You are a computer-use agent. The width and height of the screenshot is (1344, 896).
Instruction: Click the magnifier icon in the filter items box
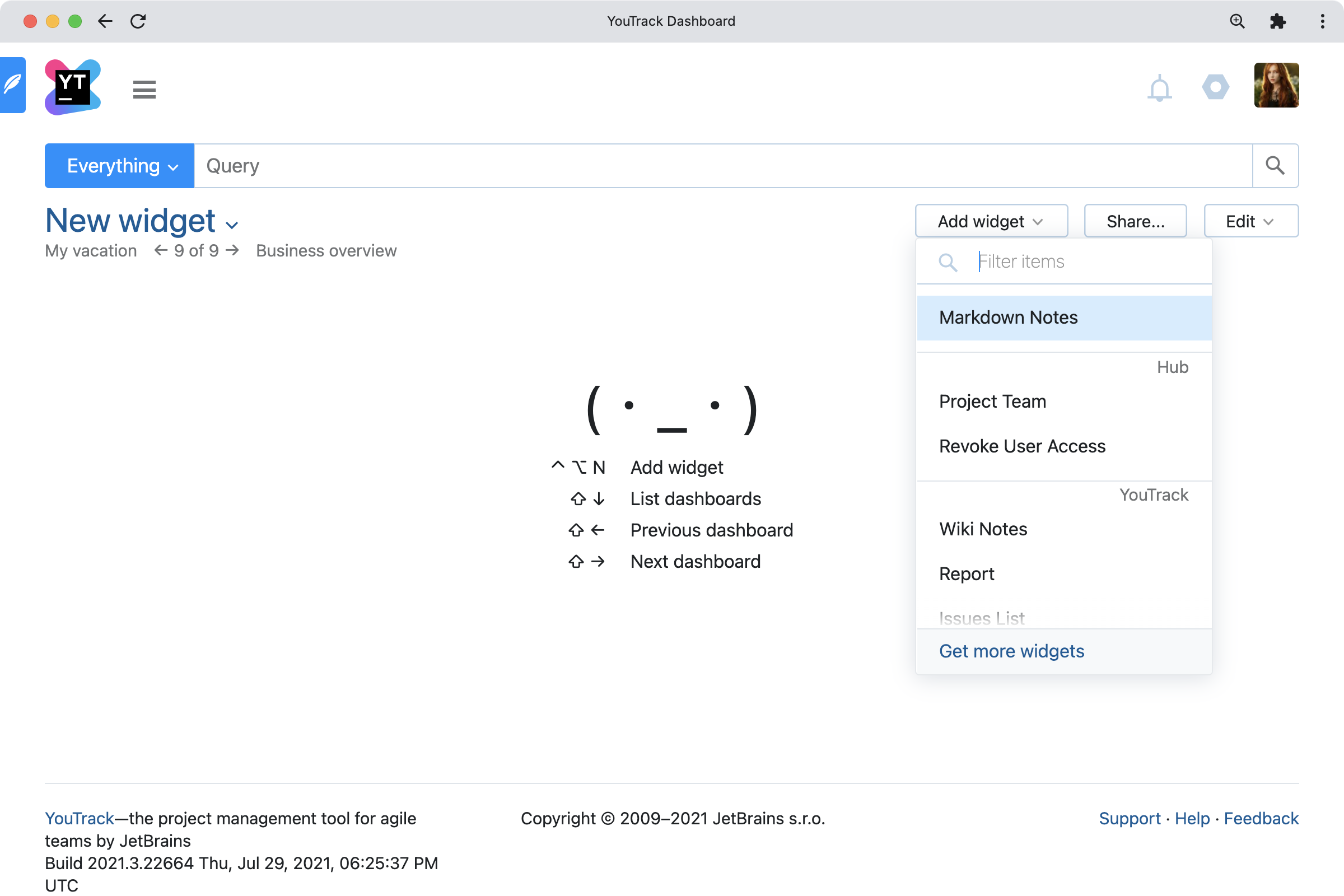click(948, 262)
